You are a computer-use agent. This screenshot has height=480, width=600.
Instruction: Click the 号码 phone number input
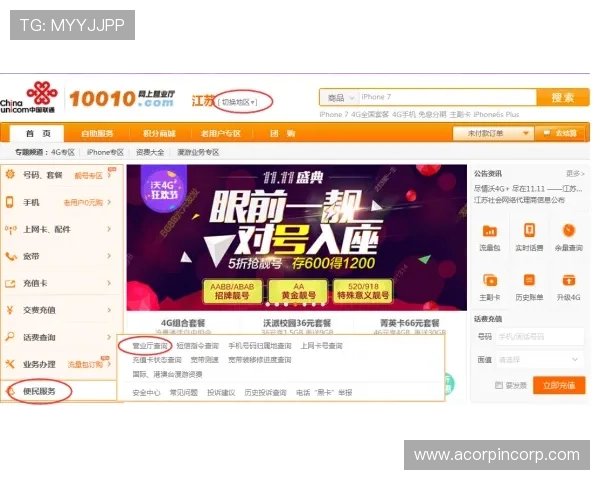(540, 337)
